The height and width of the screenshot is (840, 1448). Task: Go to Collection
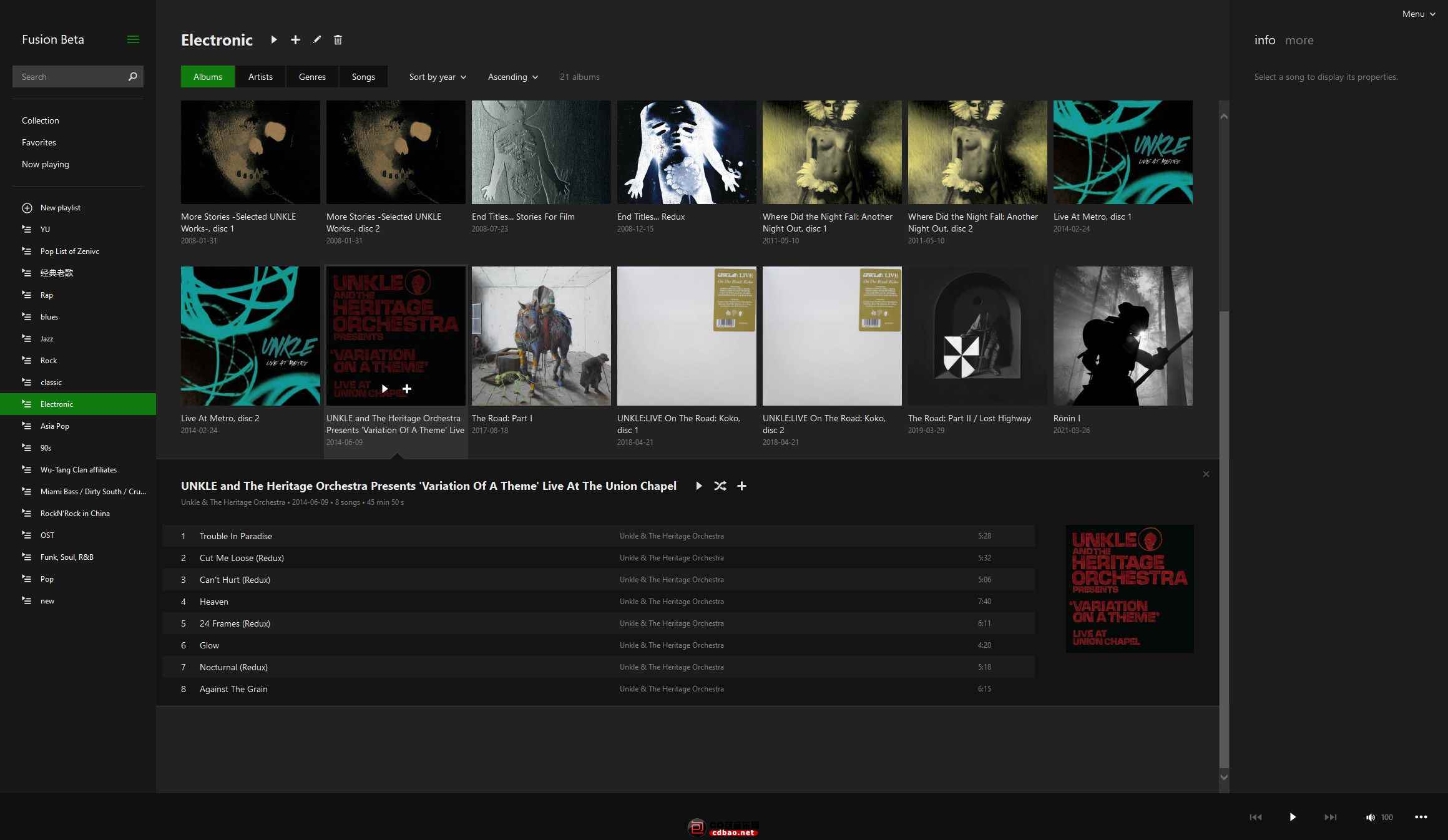[x=41, y=120]
